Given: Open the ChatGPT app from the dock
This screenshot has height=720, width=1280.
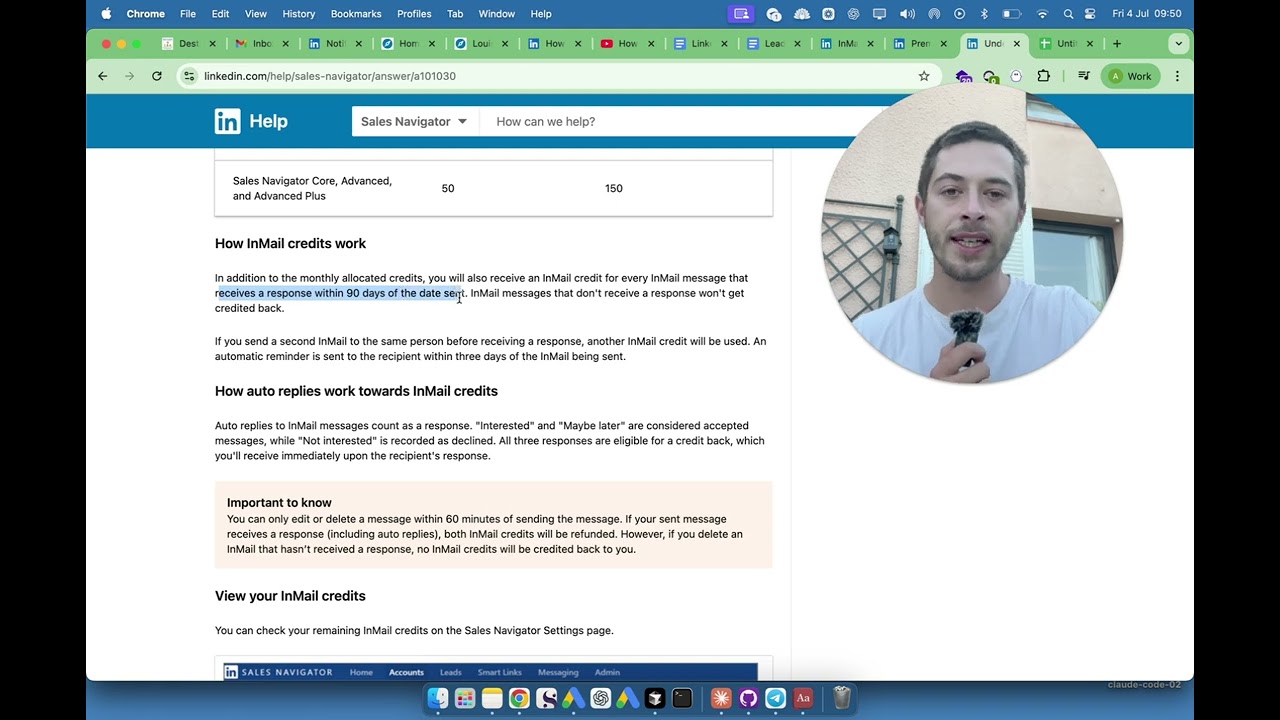Looking at the screenshot, I should click(x=600, y=698).
